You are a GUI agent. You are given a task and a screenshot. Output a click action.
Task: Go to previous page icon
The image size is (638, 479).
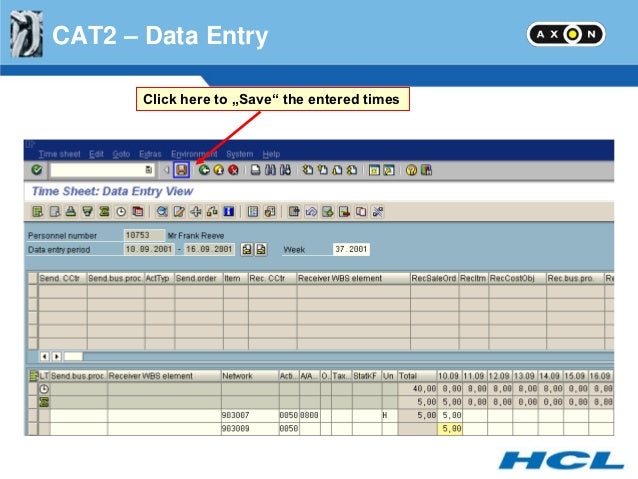323,170
